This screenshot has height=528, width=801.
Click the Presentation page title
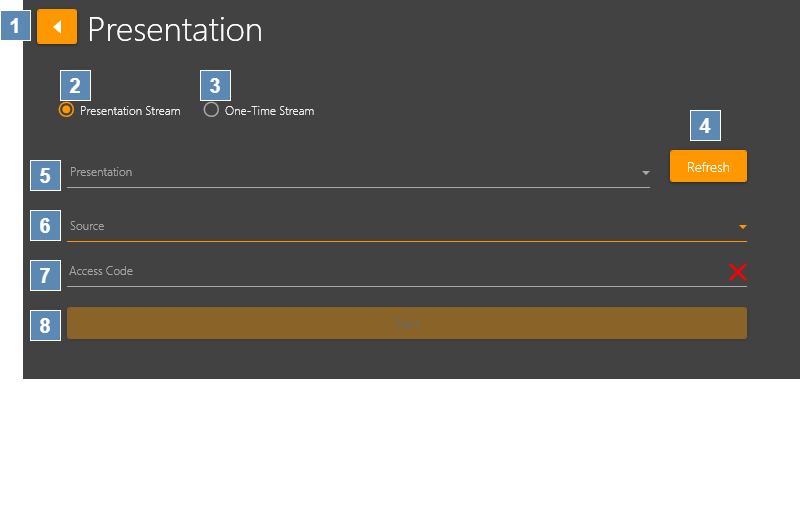tap(175, 30)
